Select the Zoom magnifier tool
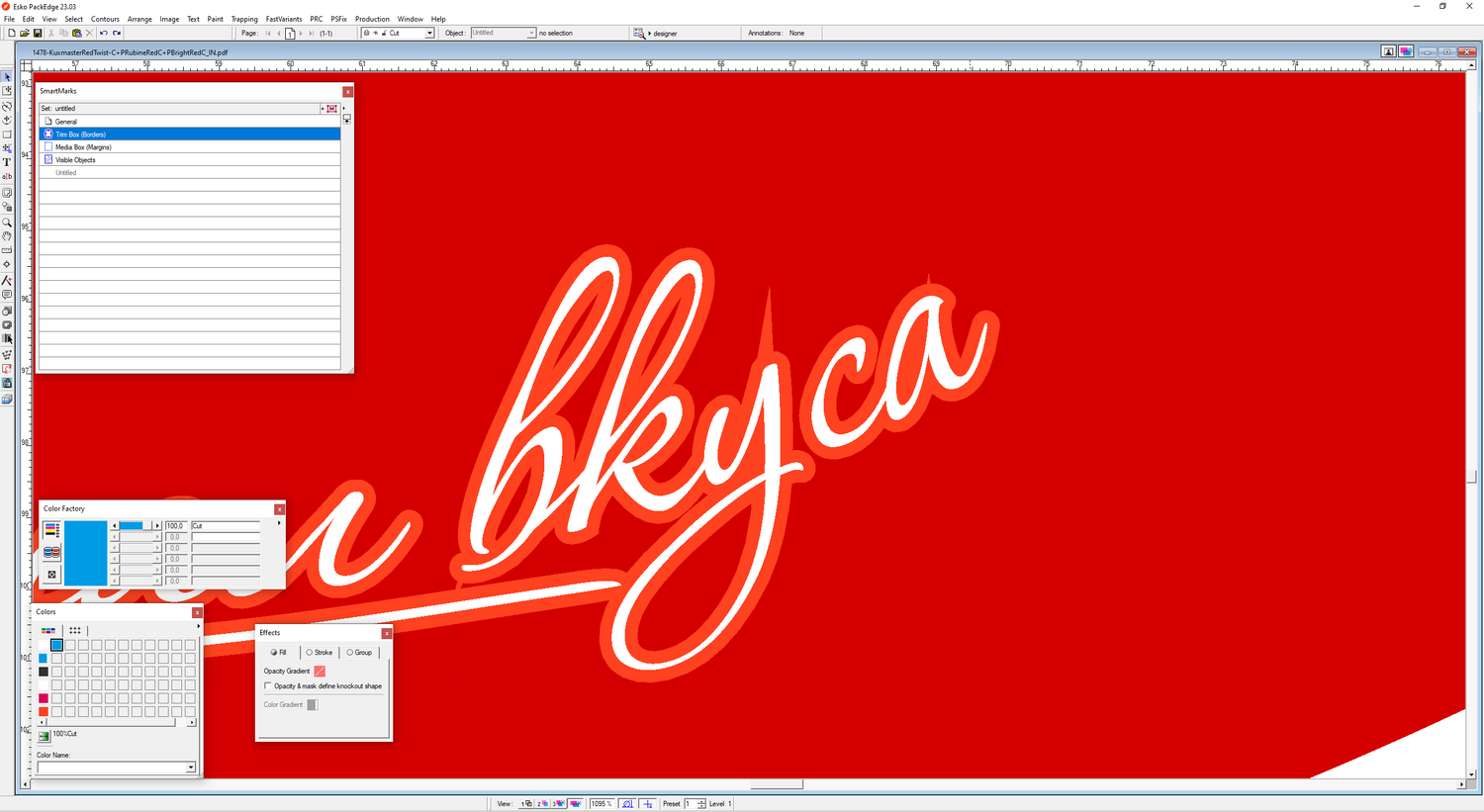 (x=7, y=223)
